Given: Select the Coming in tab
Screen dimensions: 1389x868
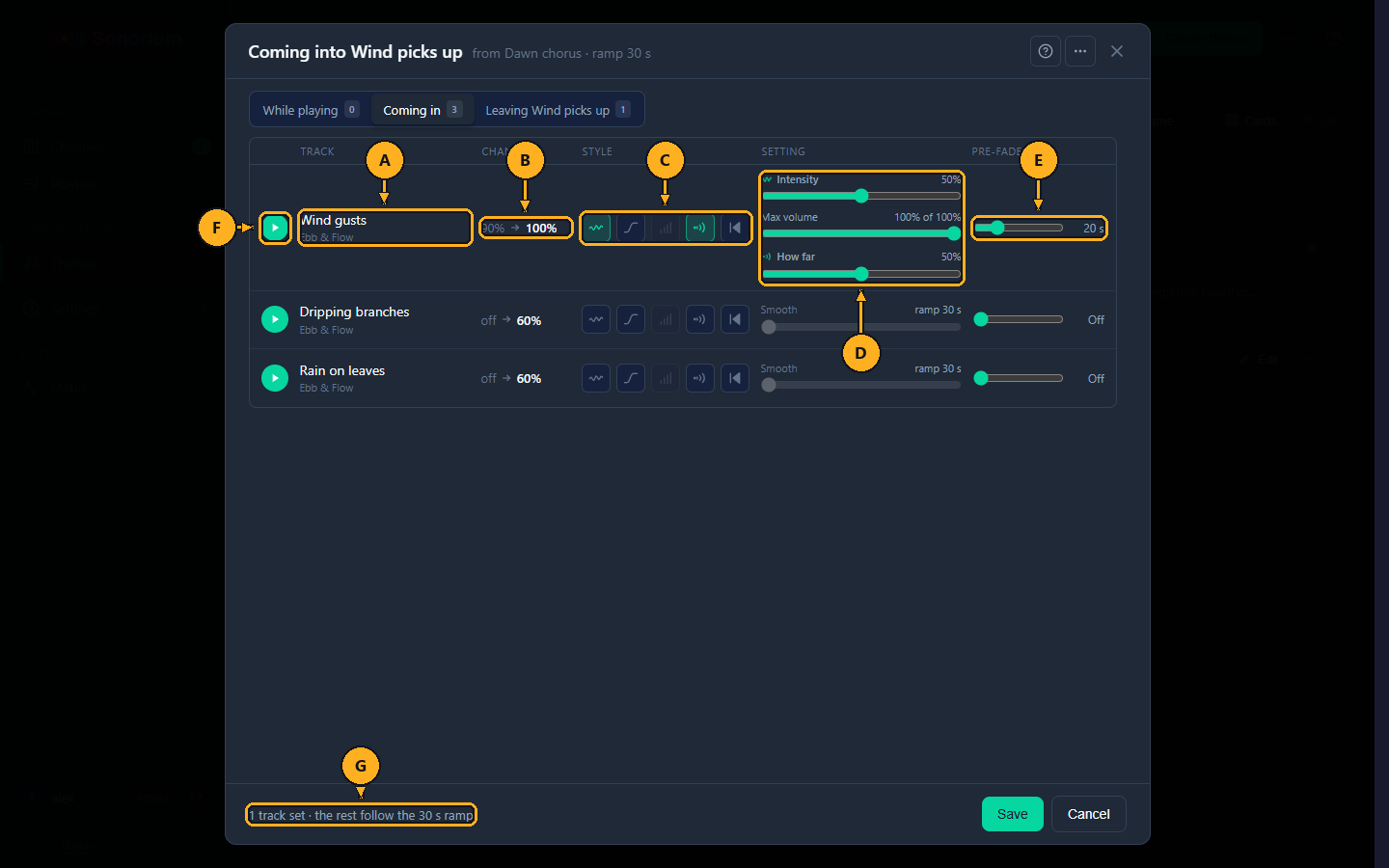Looking at the screenshot, I should [422, 110].
